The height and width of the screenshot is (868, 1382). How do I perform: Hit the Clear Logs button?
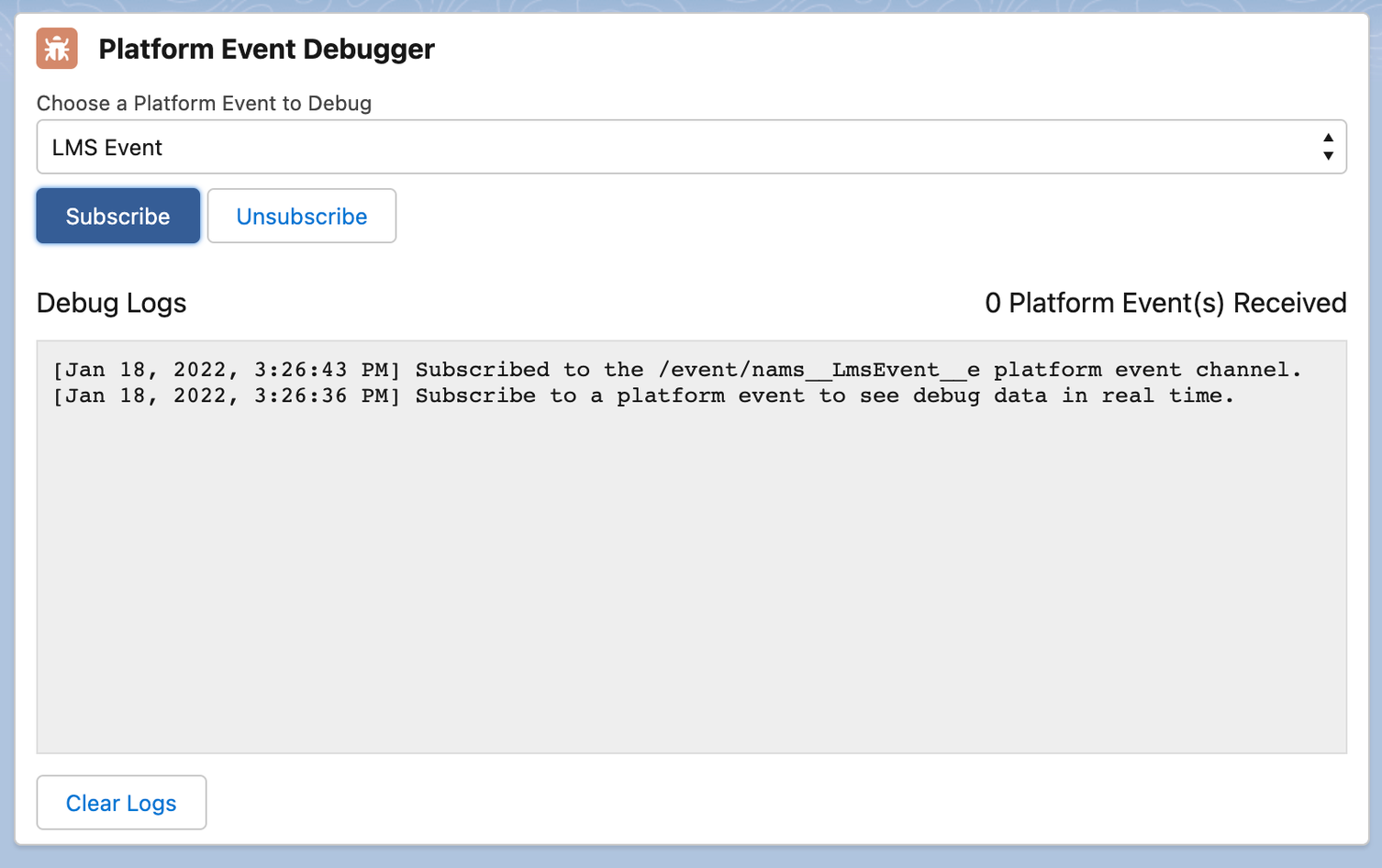(121, 803)
